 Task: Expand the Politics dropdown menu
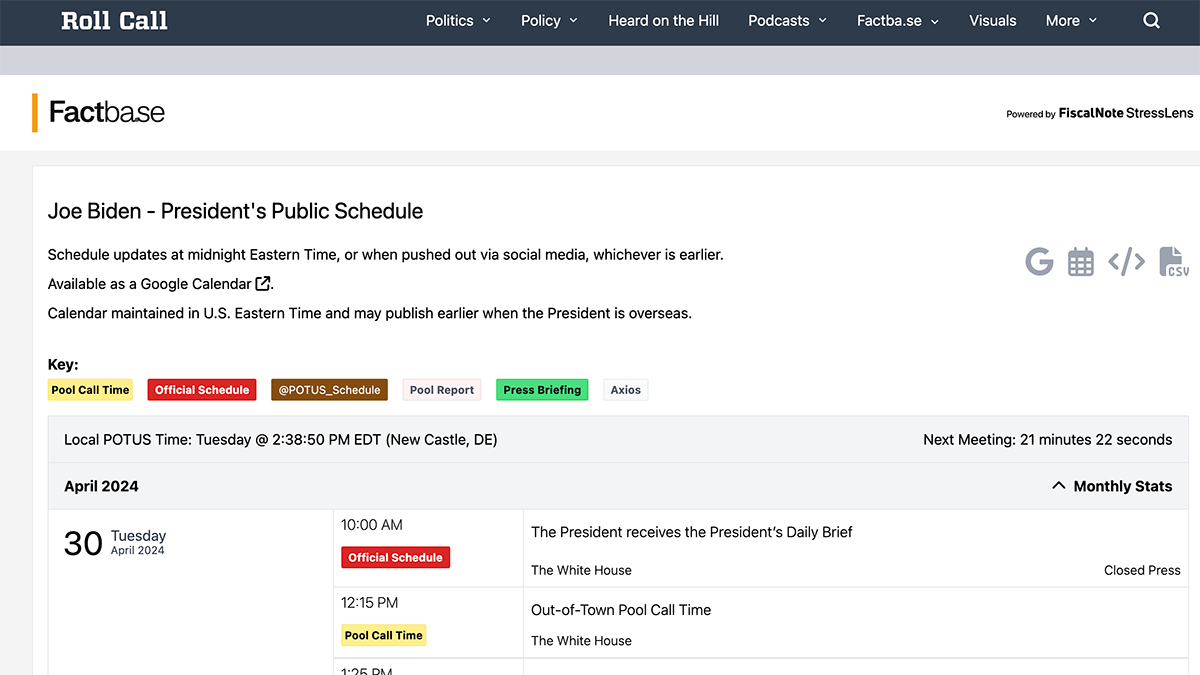(458, 21)
